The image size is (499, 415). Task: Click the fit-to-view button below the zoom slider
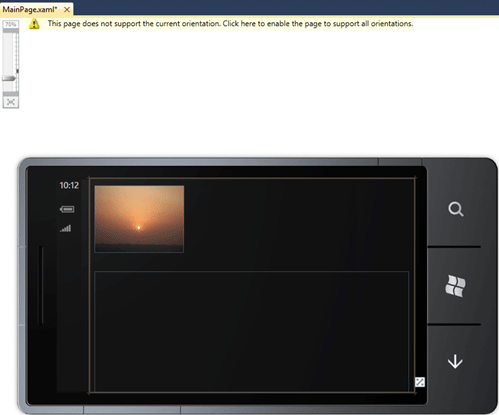pyautogui.click(x=11, y=102)
